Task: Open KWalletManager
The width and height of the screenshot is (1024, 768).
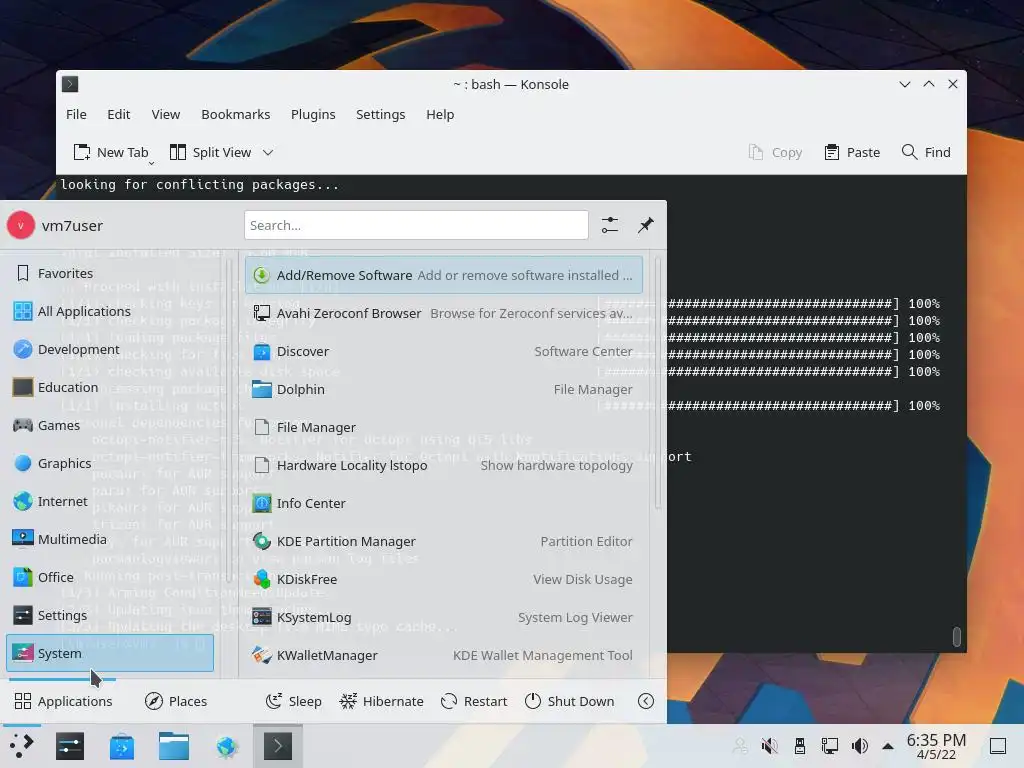Action: [443, 655]
